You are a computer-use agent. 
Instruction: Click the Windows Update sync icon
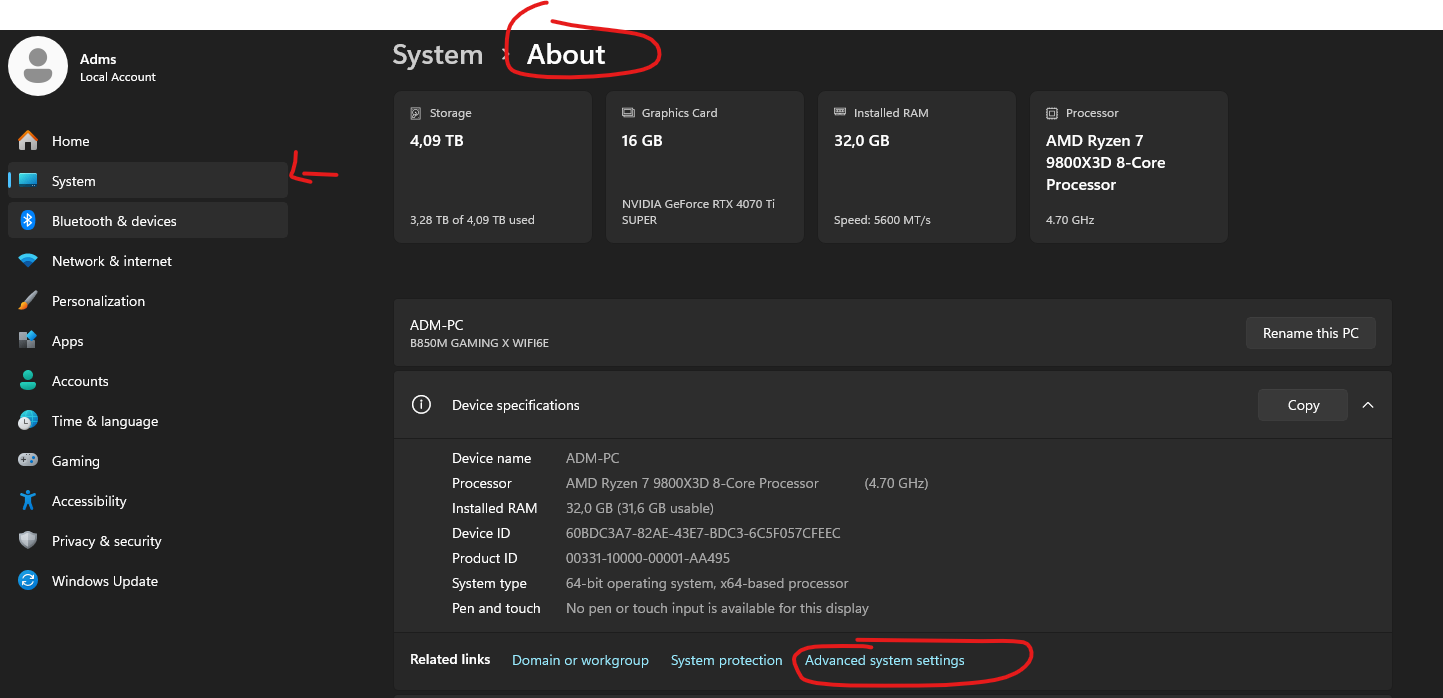(x=28, y=581)
